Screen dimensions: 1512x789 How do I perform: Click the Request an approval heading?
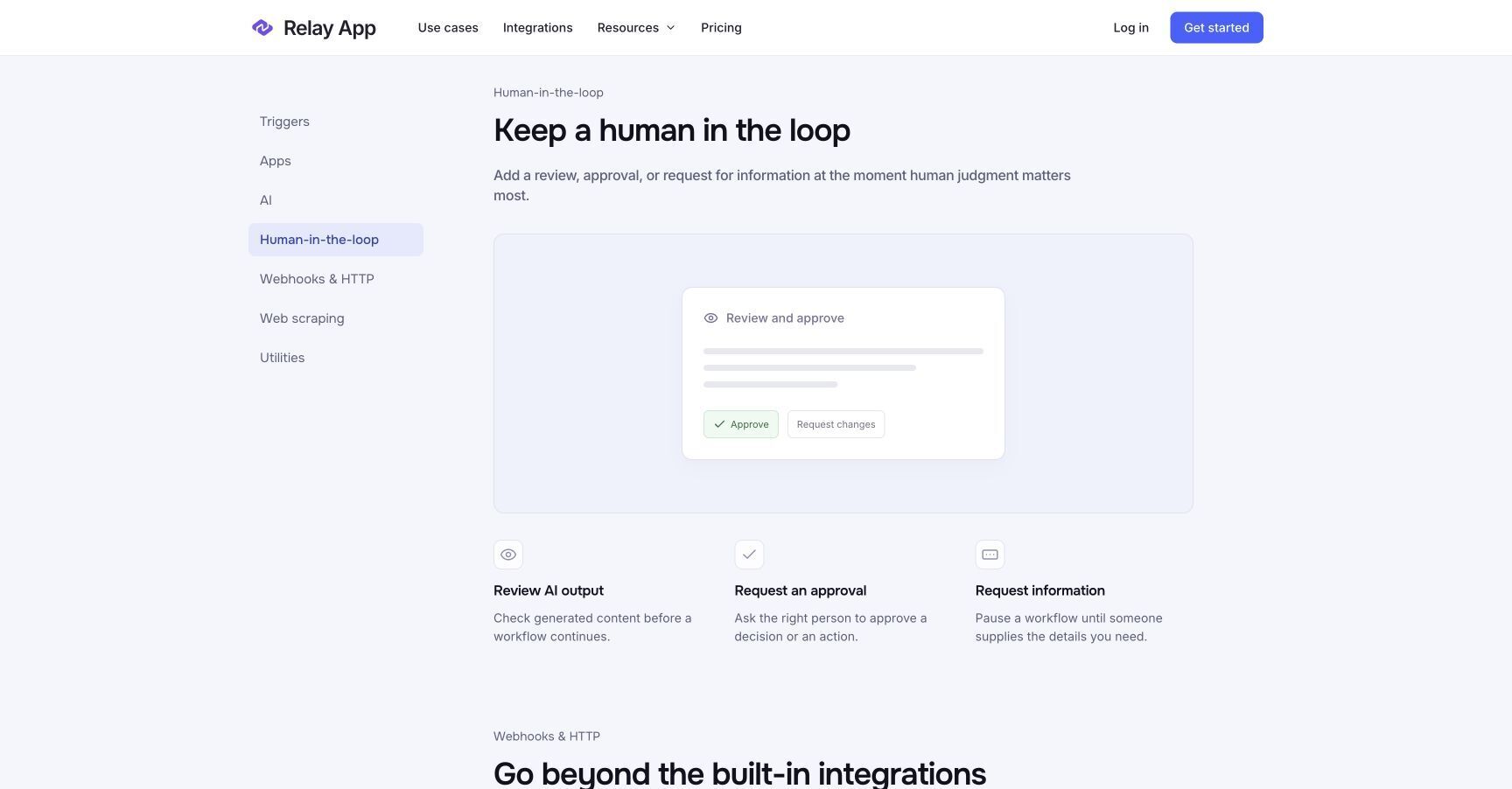[x=800, y=590]
